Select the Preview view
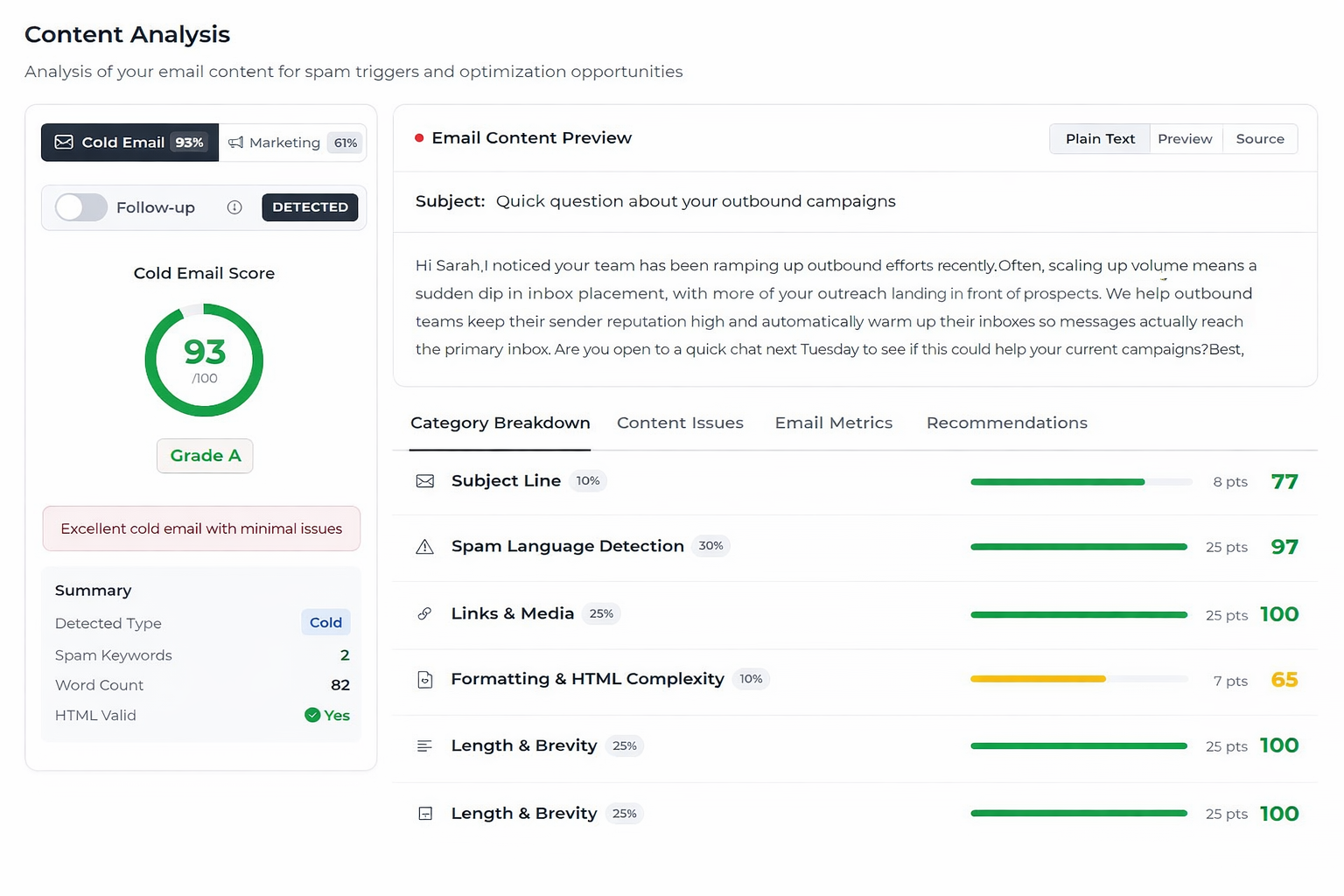 point(1185,139)
